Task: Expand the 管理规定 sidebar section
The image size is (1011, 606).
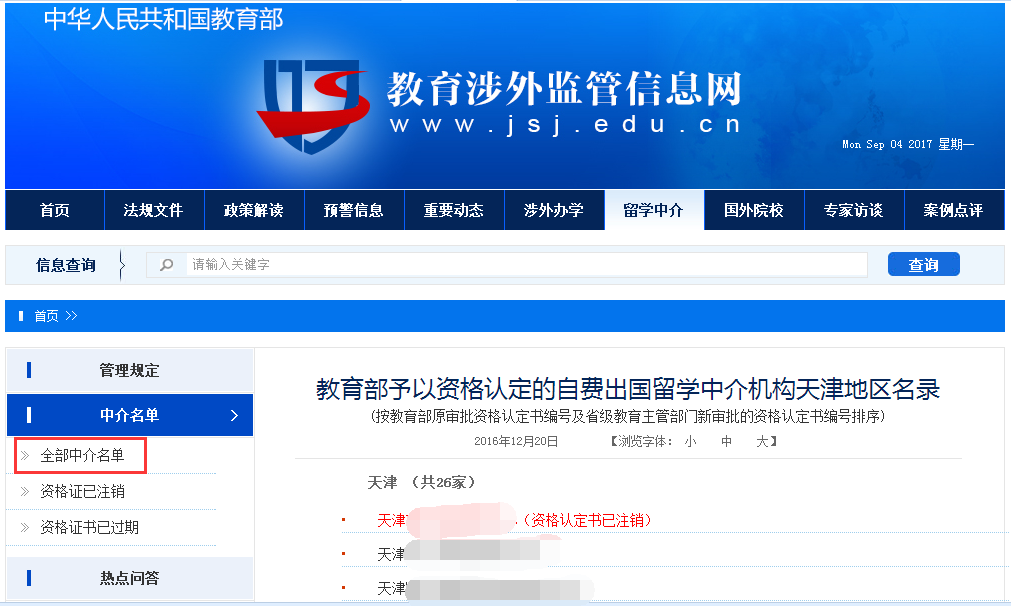Action: coord(129,370)
